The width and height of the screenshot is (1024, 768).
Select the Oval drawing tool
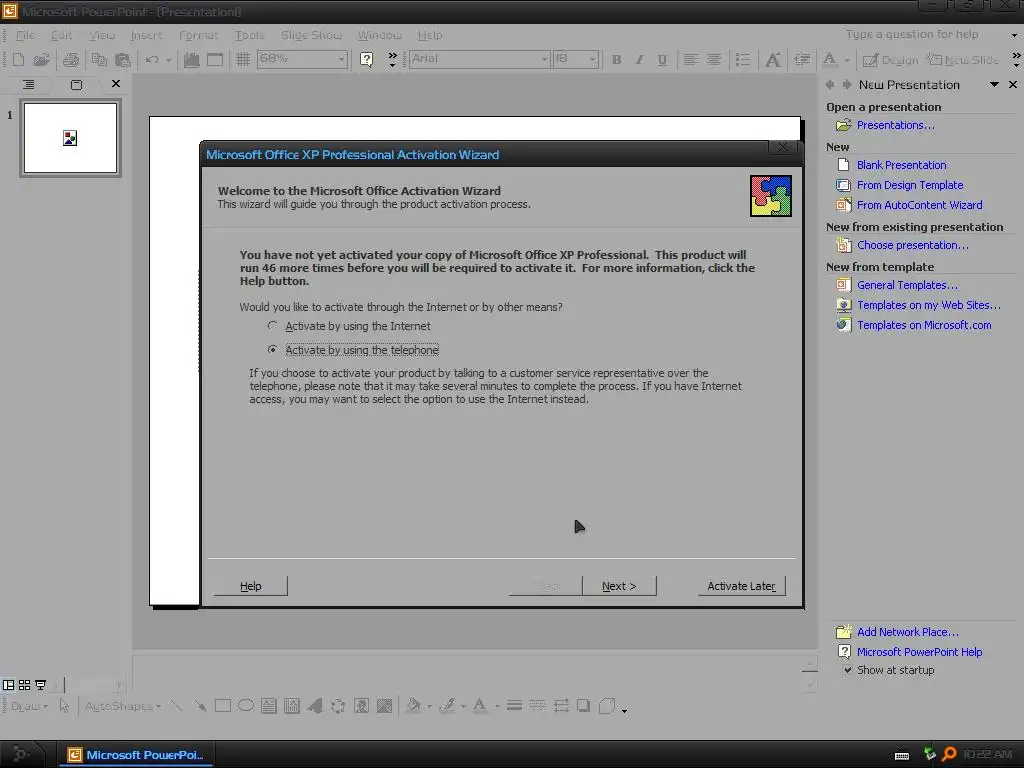click(x=246, y=705)
